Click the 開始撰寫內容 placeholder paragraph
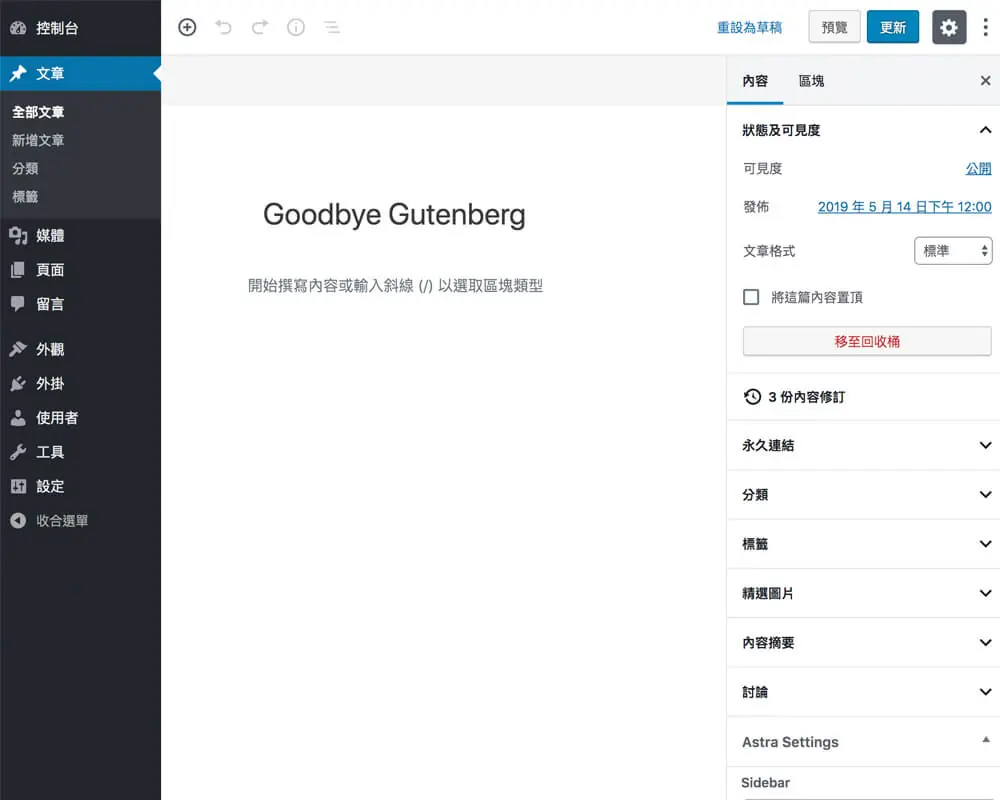Viewport: 1000px width, 800px height. pos(395,285)
